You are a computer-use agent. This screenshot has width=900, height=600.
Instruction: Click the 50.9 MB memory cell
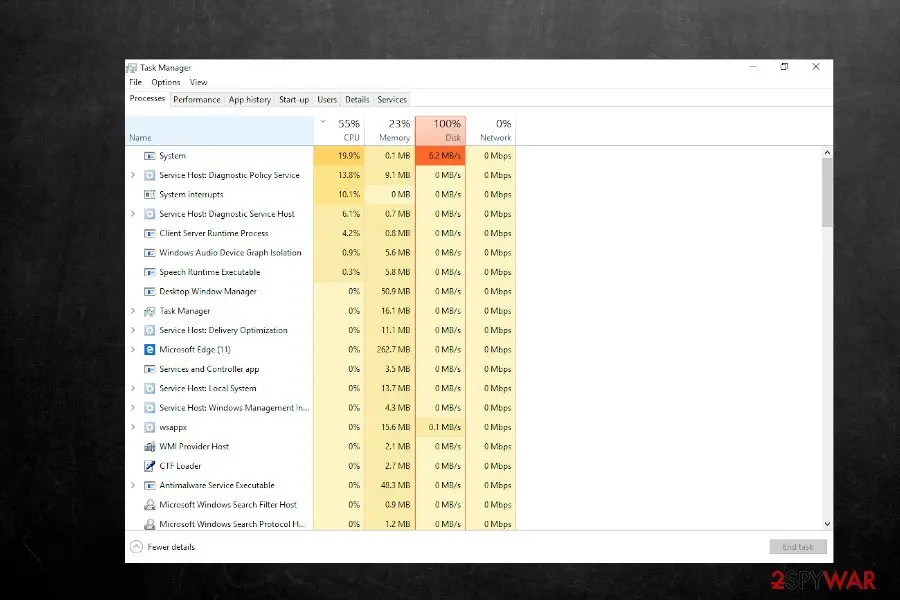tap(390, 291)
